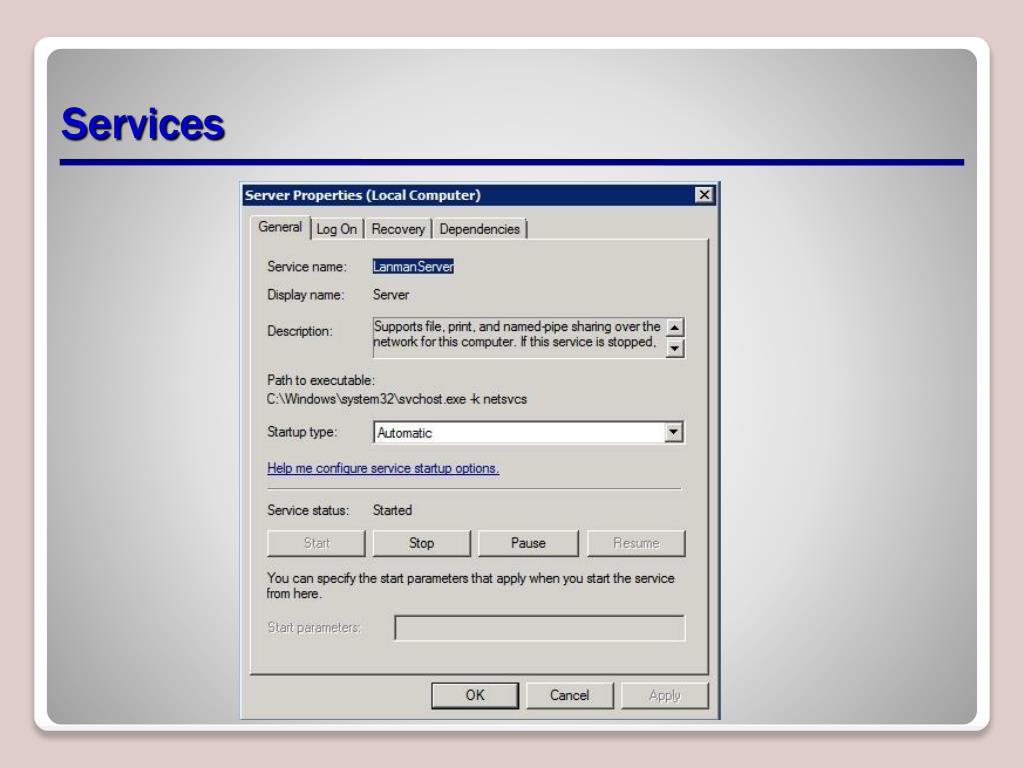Click the disabled Resume button
The height and width of the screenshot is (768, 1024).
point(636,543)
